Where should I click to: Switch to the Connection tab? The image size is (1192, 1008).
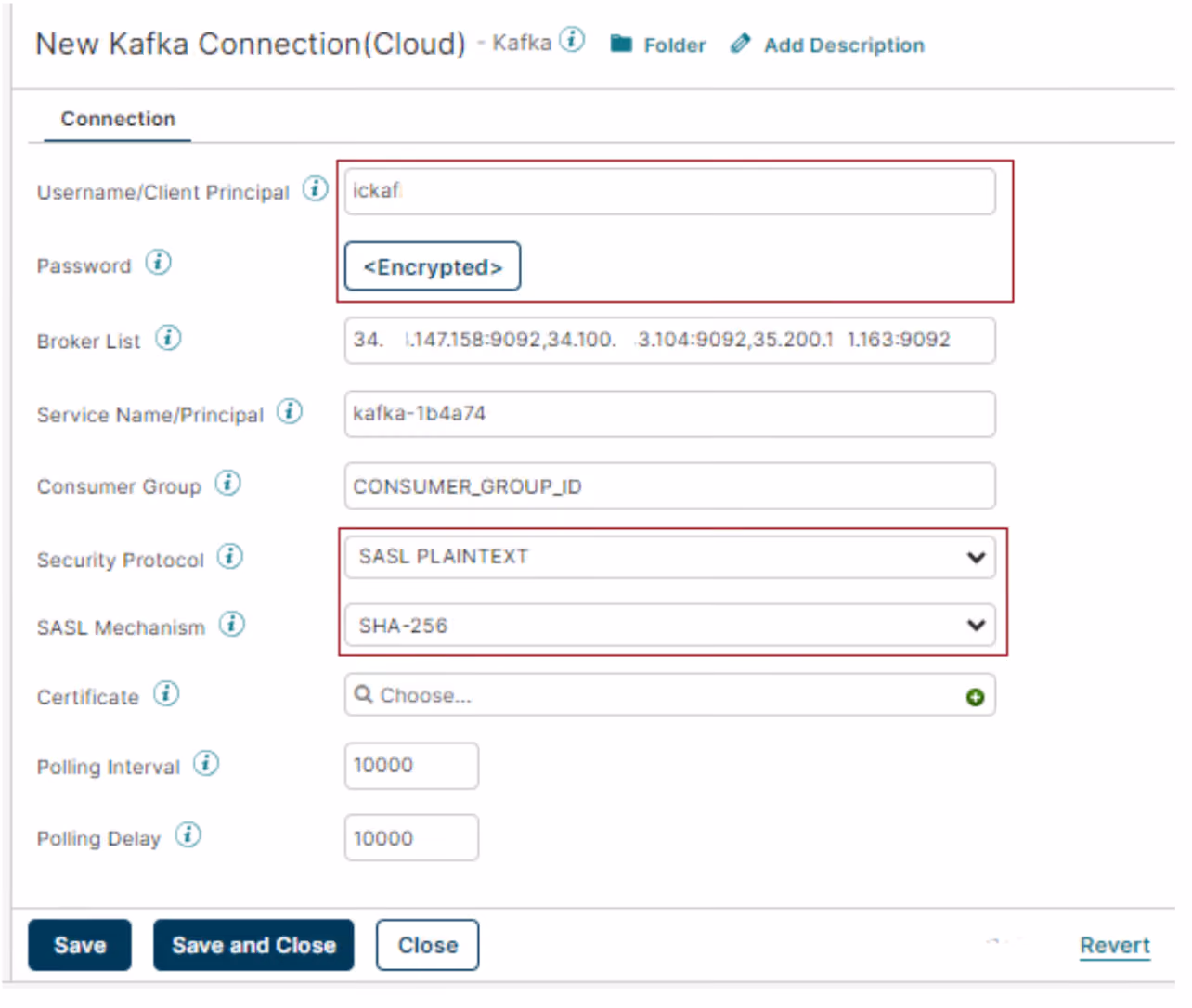(x=118, y=119)
